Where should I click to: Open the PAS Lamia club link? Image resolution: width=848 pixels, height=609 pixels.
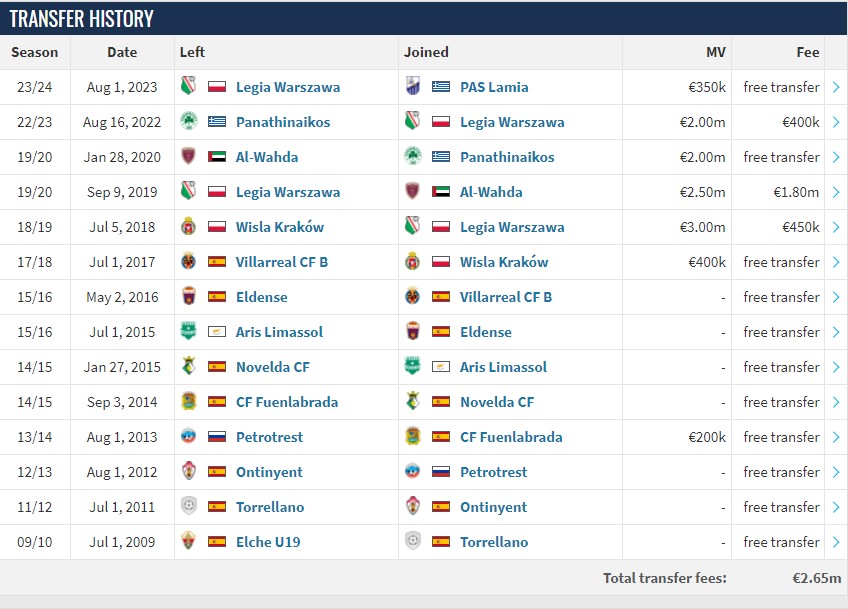point(494,87)
